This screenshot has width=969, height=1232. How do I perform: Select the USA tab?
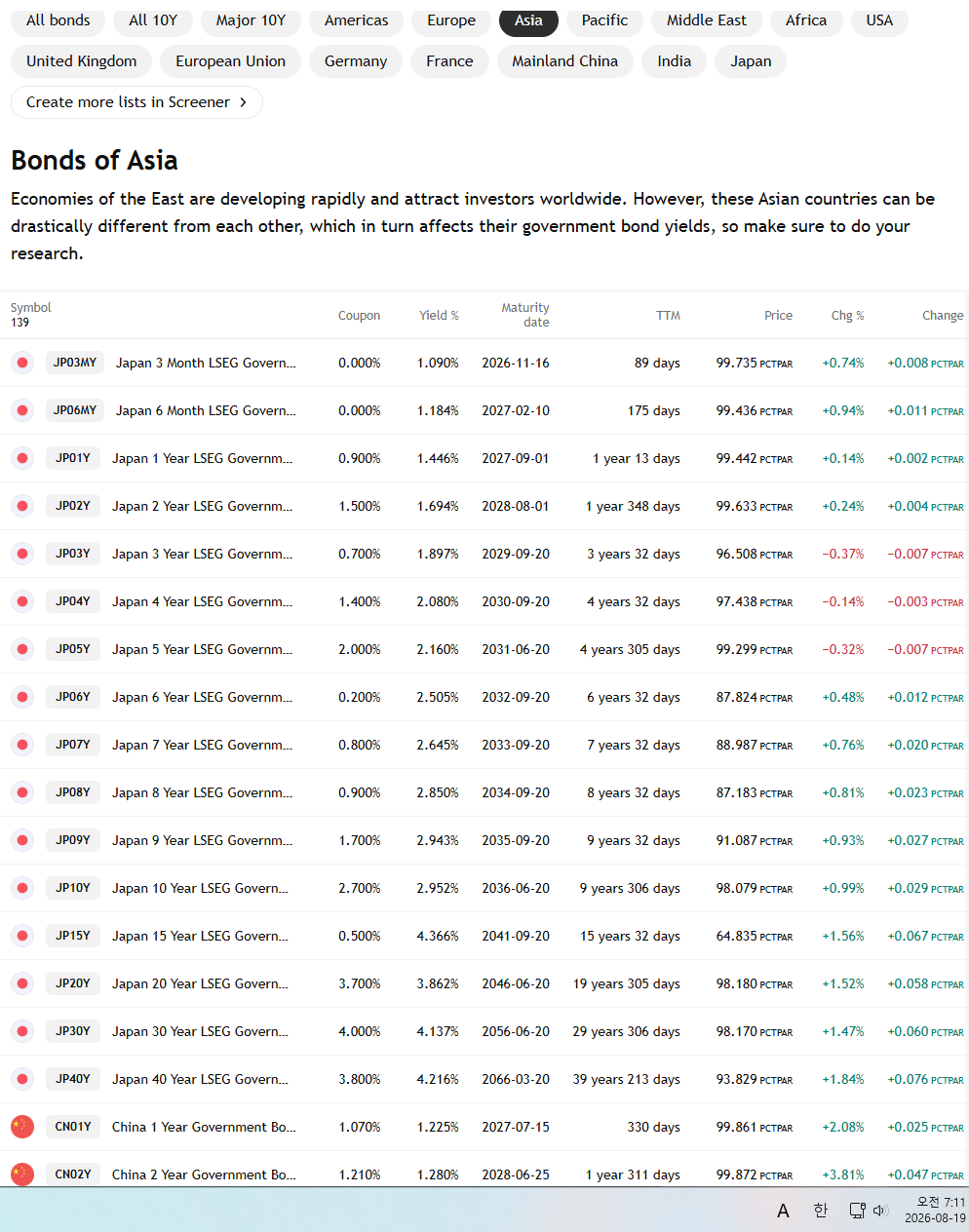879,20
